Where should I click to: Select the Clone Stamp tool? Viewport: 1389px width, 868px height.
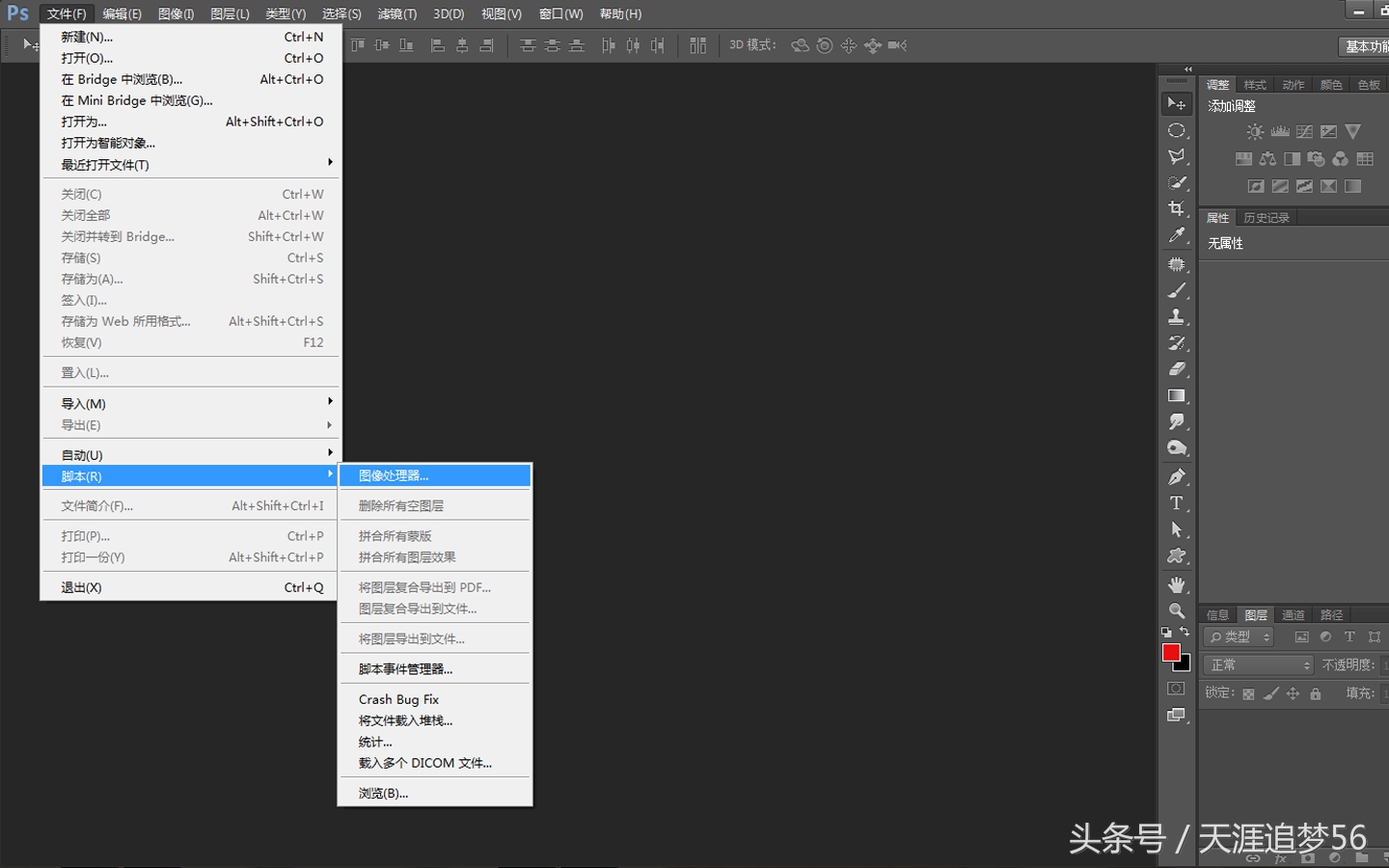coord(1177,316)
